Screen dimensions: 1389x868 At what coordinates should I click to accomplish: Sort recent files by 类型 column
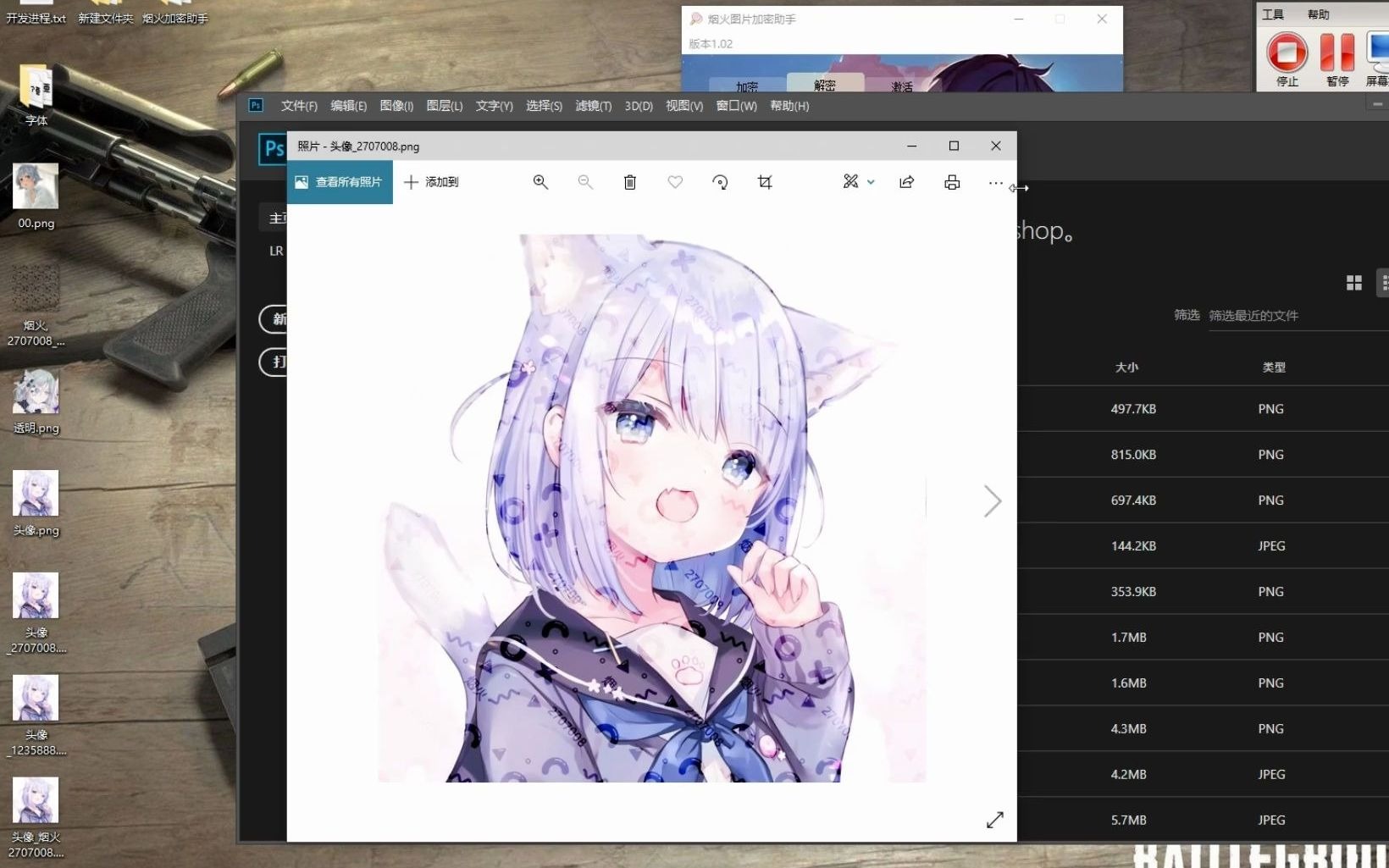click(x=1273, y=368)
